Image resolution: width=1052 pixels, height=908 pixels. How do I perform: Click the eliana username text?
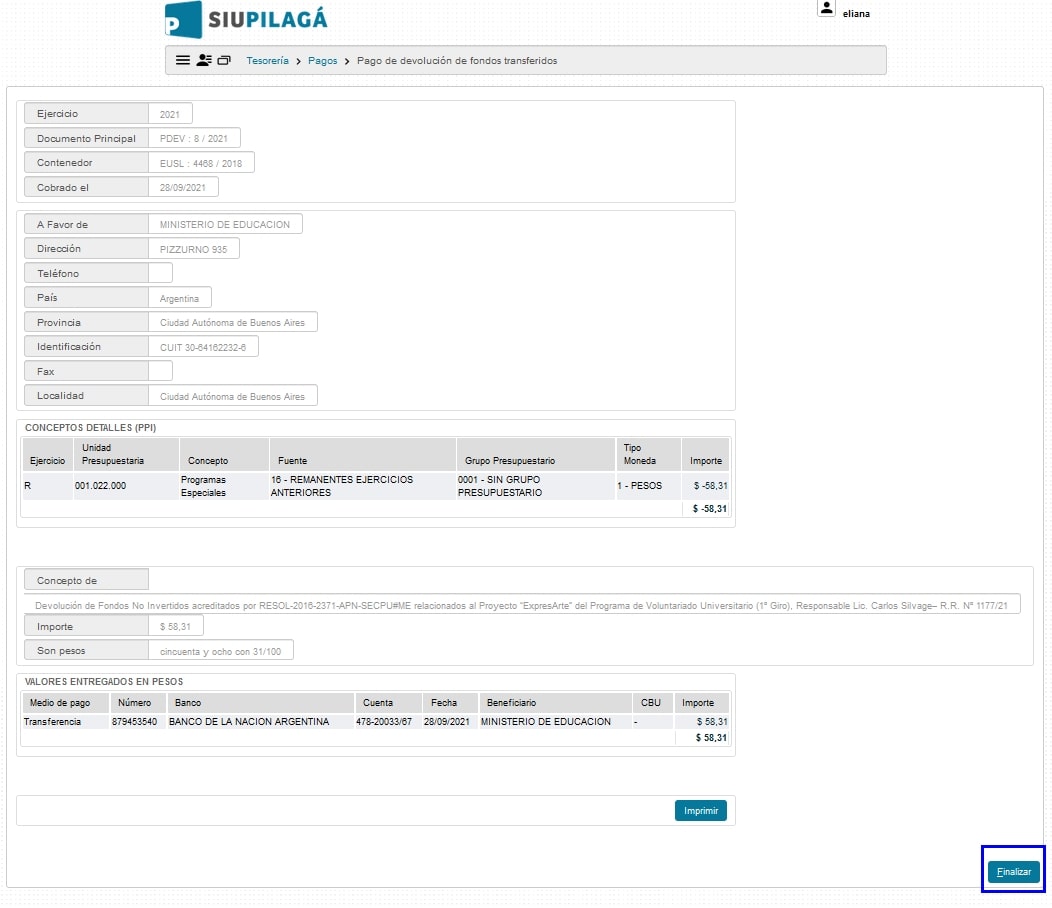[x=856, y=13]
